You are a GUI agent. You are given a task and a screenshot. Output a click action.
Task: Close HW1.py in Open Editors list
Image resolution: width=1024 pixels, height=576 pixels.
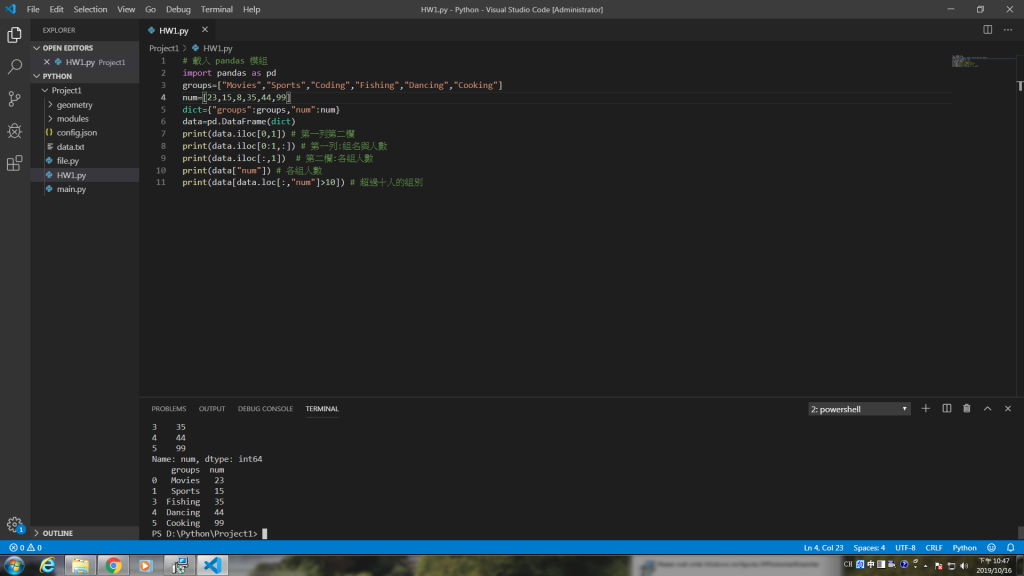46,62
